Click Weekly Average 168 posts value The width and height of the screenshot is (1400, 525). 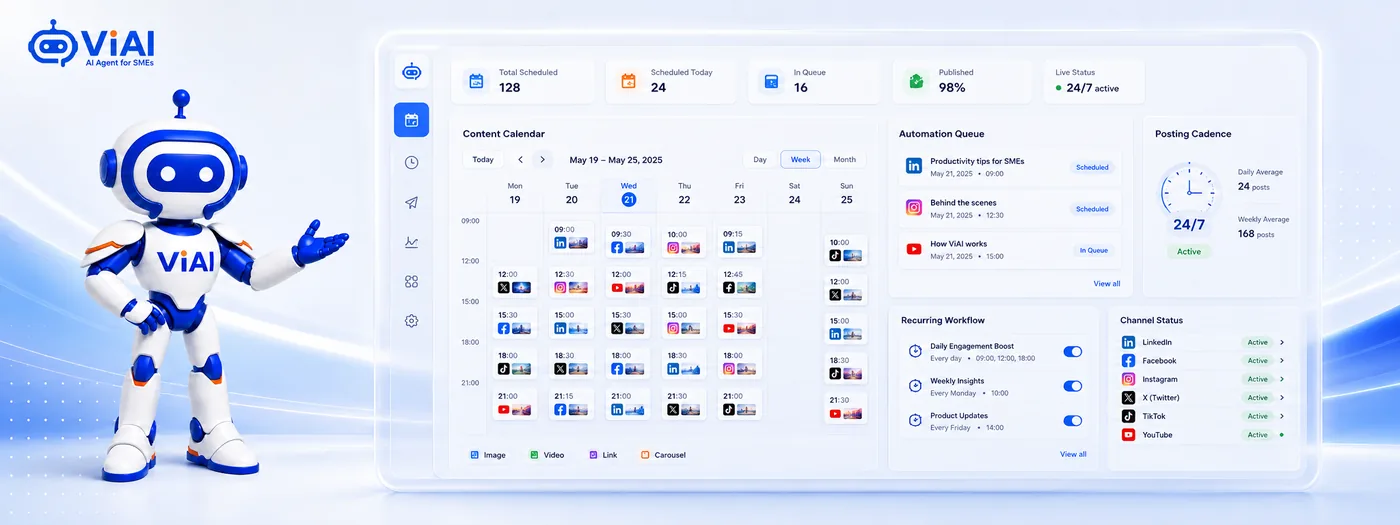(1256, 233)
